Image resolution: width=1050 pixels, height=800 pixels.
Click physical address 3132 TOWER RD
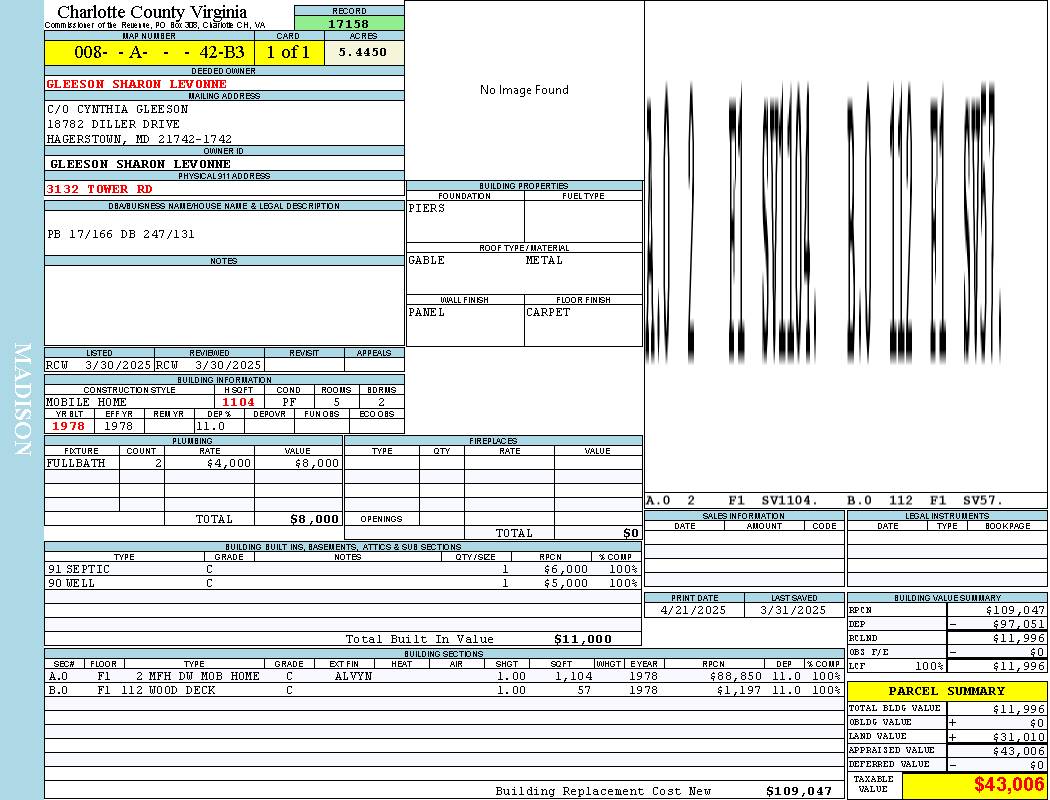click(99, 189)
